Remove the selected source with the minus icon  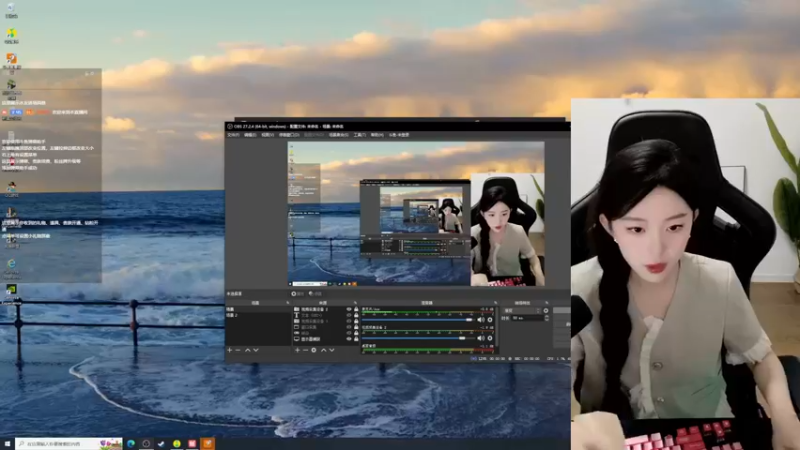[305, 350]
